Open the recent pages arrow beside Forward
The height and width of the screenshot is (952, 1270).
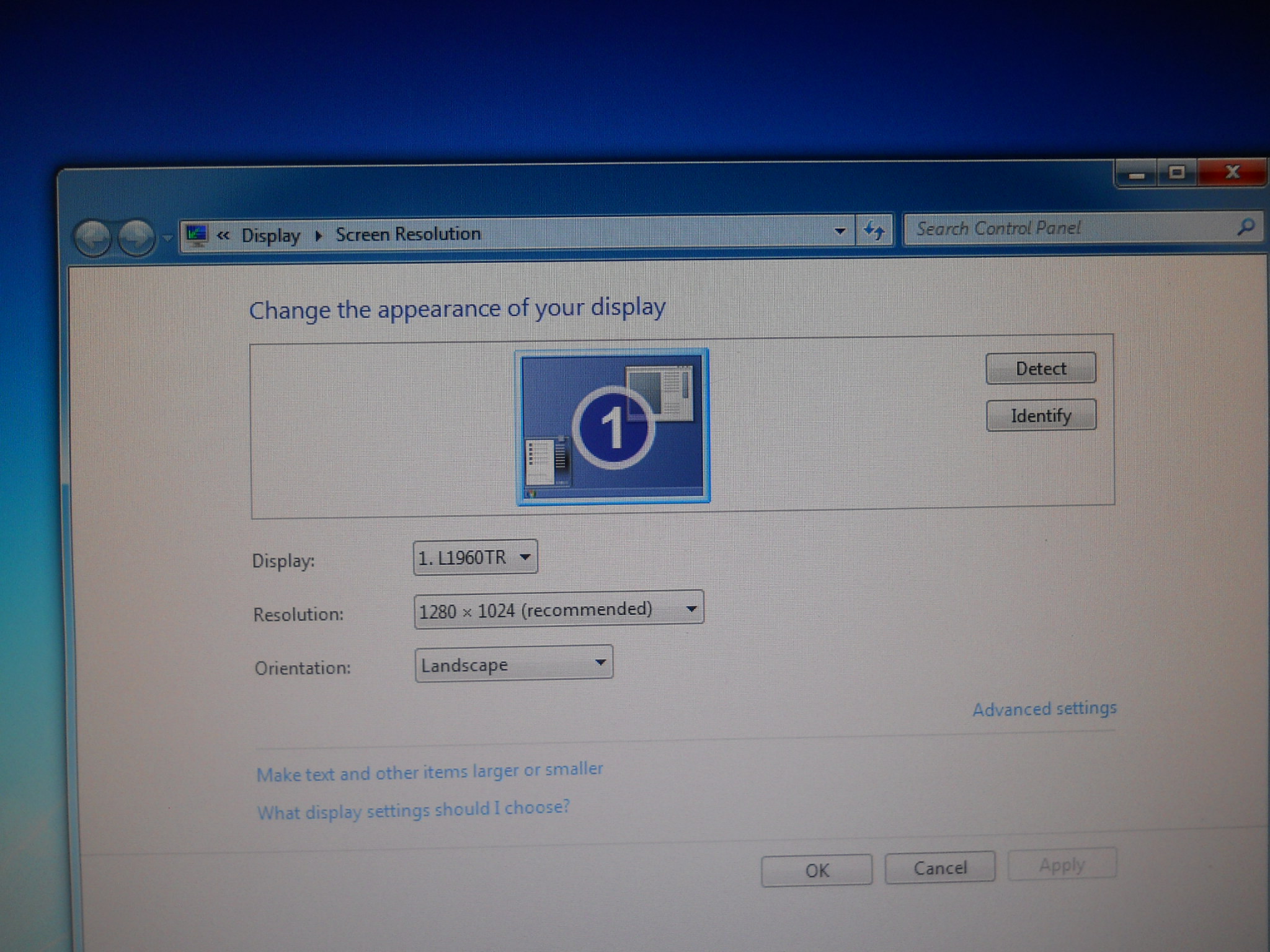(x=167, y=237)
